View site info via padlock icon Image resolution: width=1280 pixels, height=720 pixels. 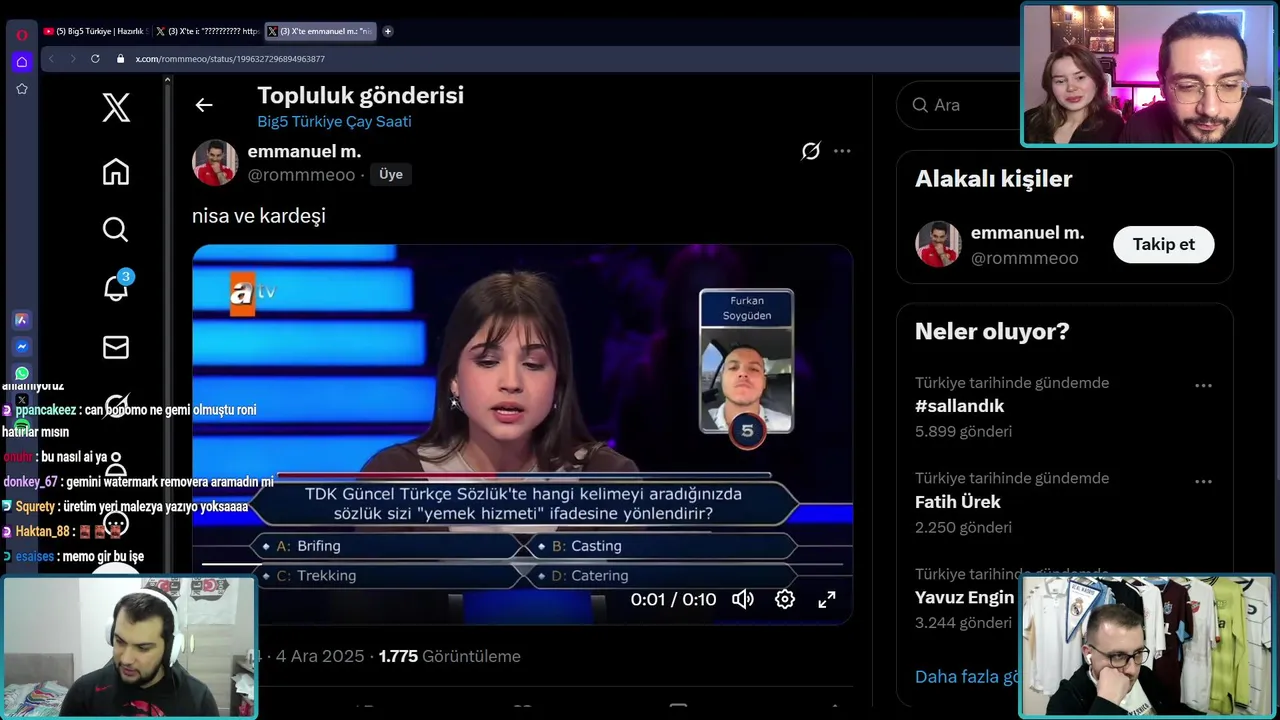pyautogui.click(x=120, y=59)
